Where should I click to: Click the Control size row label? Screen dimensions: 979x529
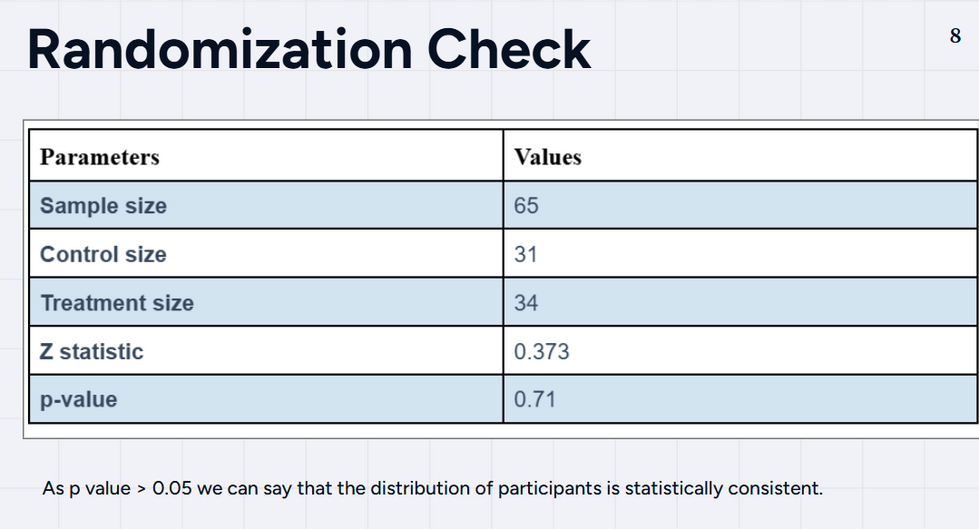click(x=104, y=254)
